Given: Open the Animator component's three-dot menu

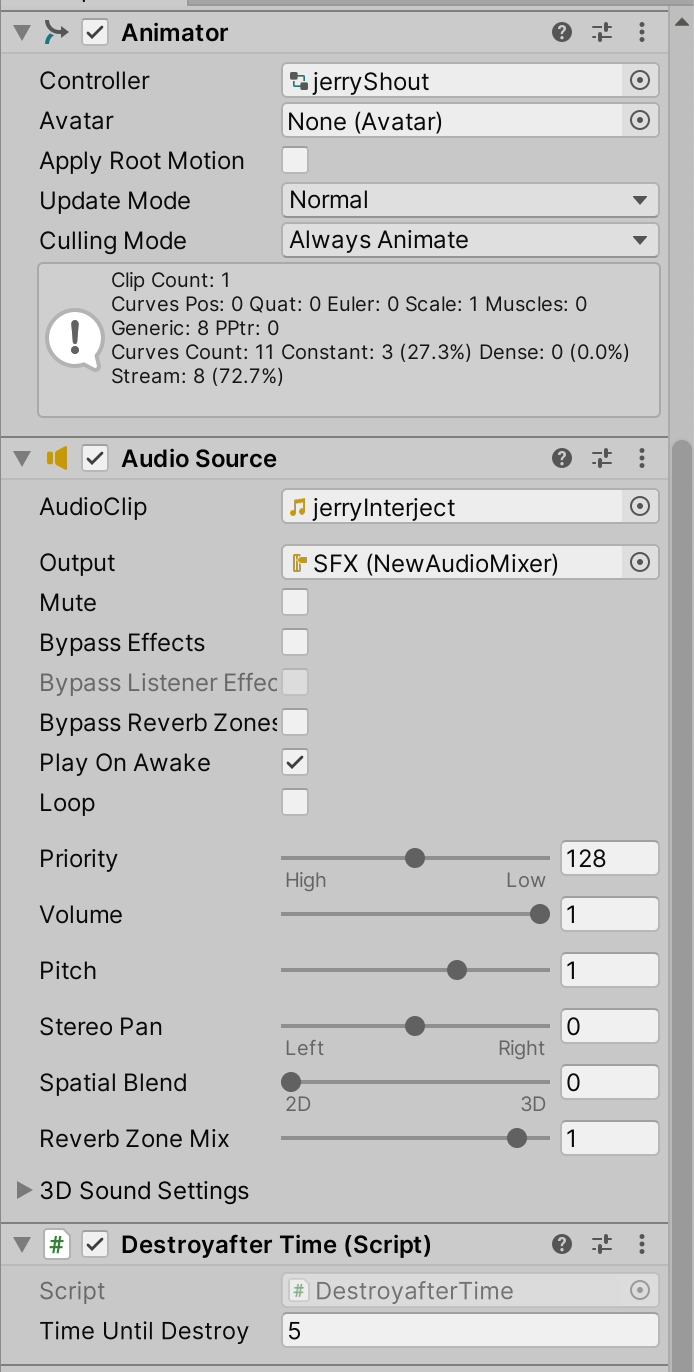Looking at the screenshot, I should [x=642, y=33].
